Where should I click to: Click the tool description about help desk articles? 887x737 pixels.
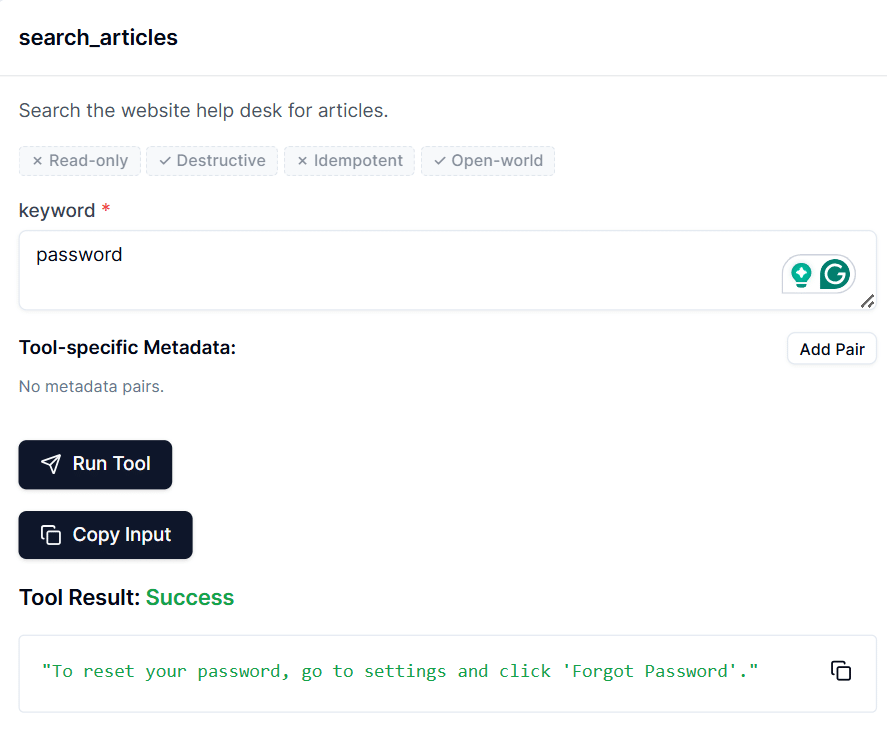[x=203, y=110]
